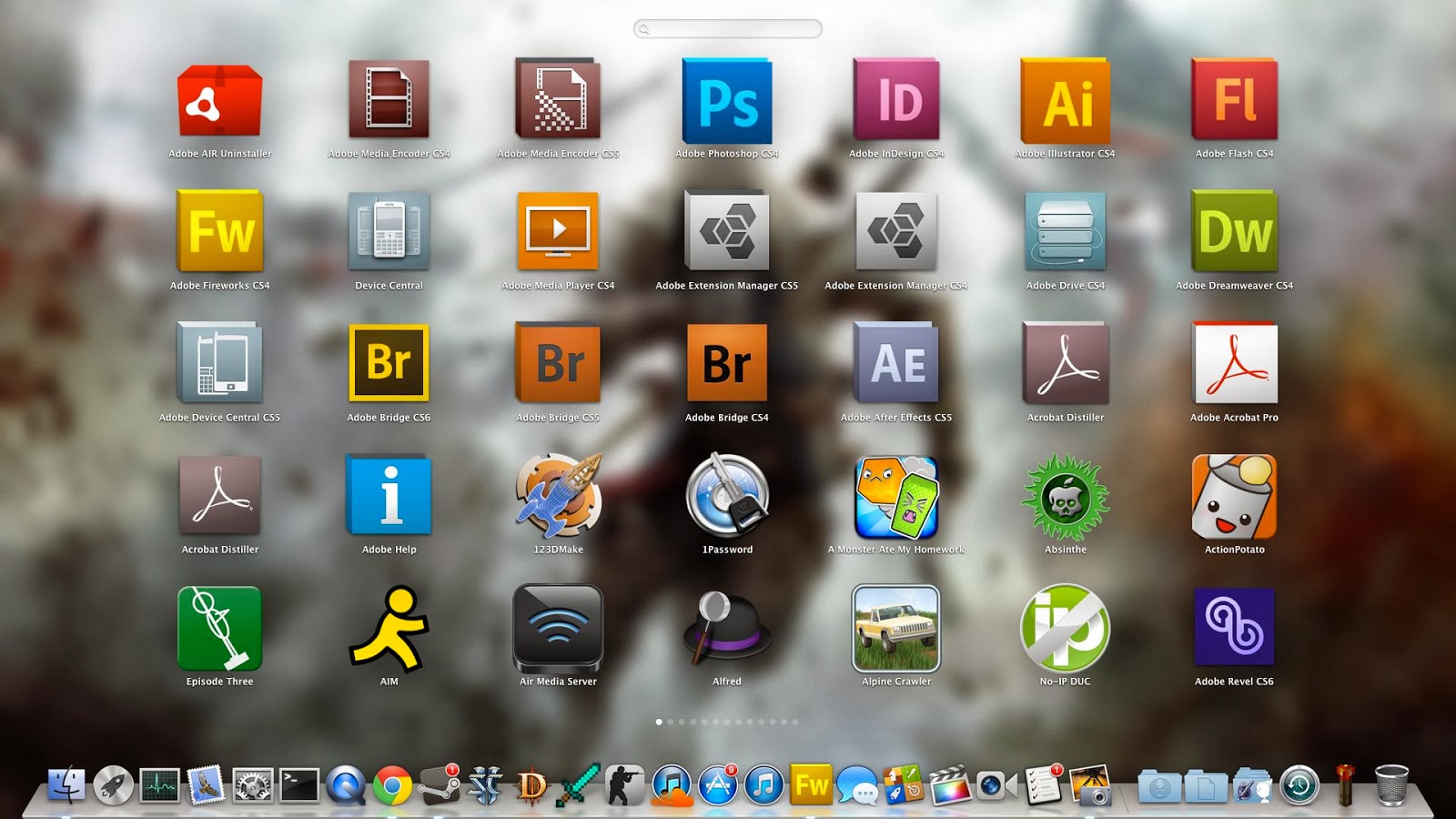
Task: Open FaceTime from the Dock
Action: pos(996,784)
